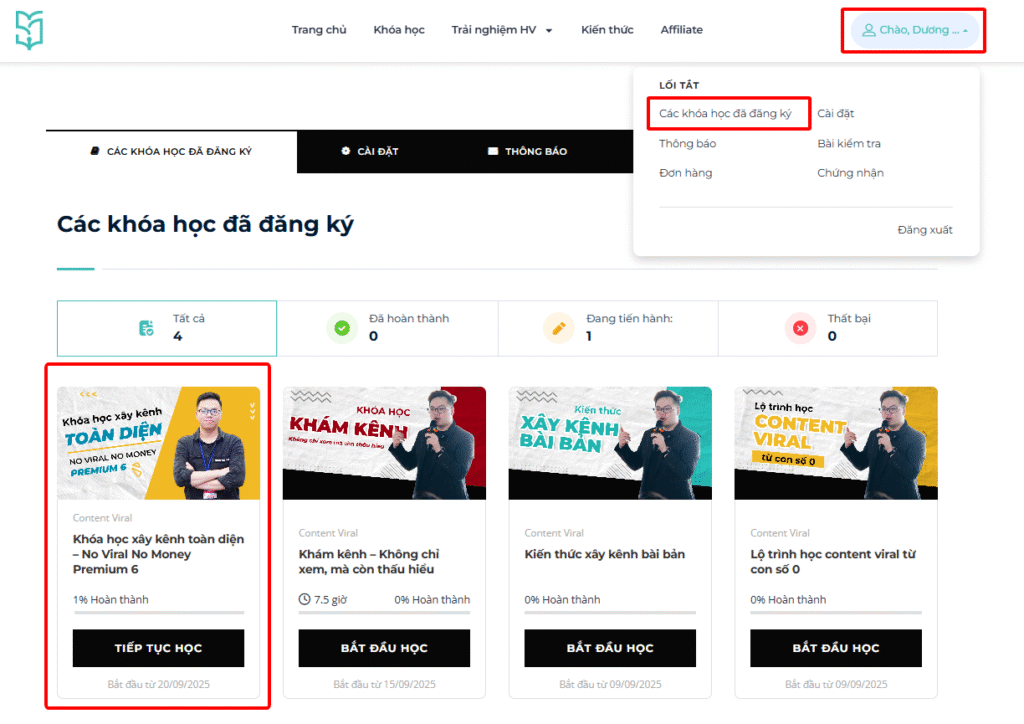Open 'Chứng nhận' in the shortcut menu
This screenshot has height=724, width=1024.
pos(850,173)
